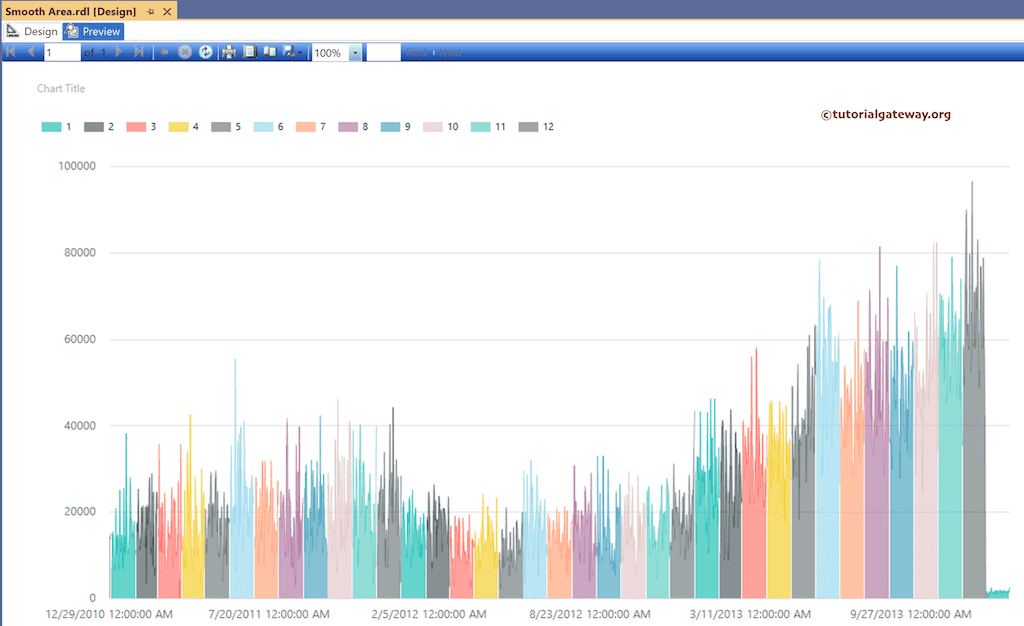Click inside the page number field
This screenshot has height=626, width=1024.
60,52
